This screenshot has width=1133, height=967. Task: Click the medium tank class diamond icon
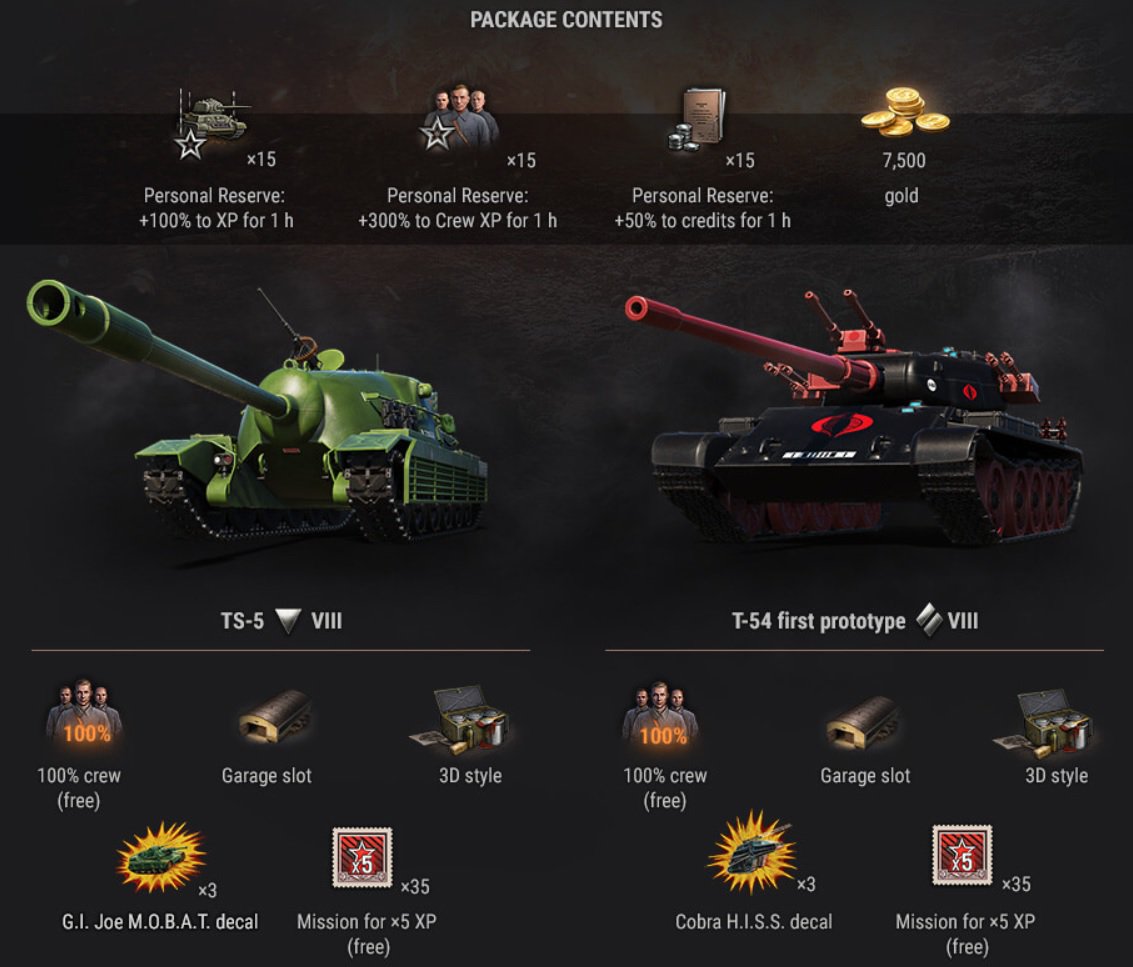[x=929, y=620]
